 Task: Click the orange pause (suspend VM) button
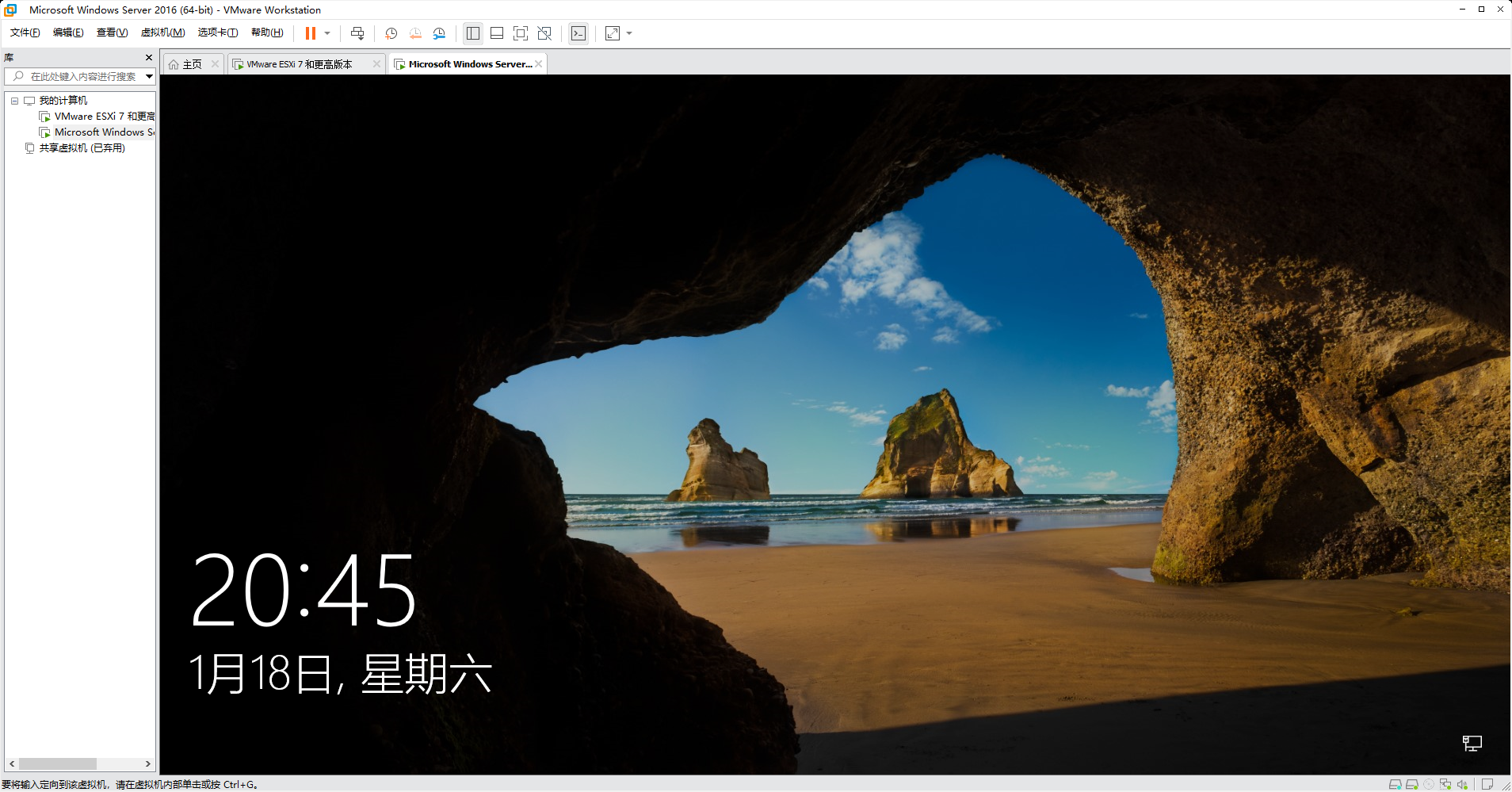(310, 33)
